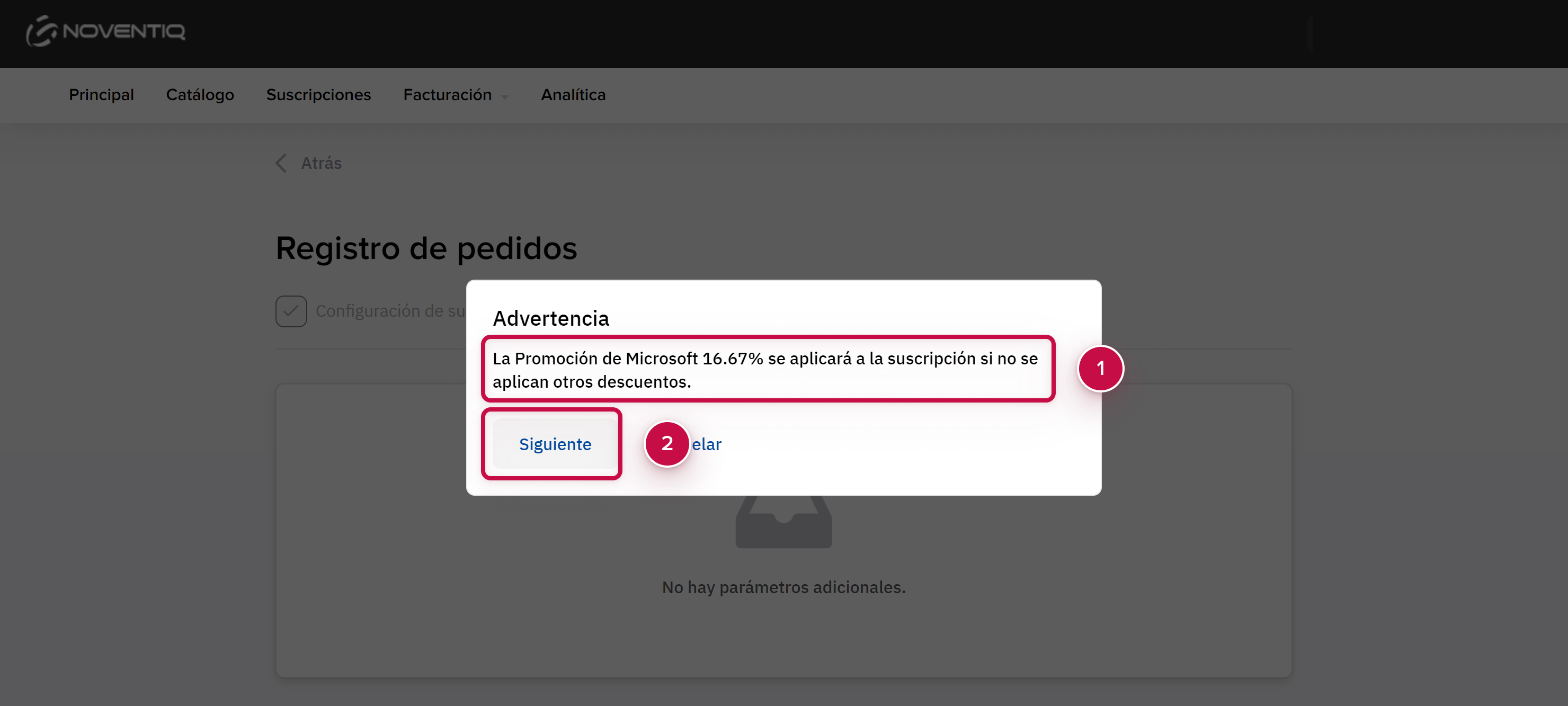Open the Facturación menu

point(448,95)
